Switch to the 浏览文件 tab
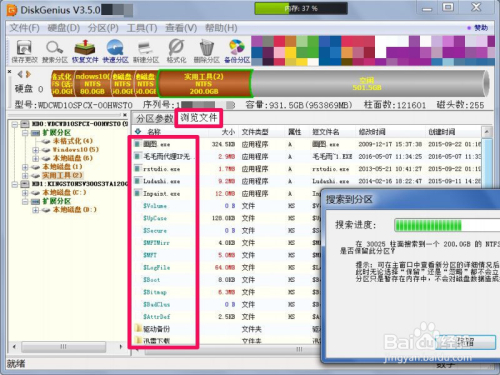 coord(199,118)
